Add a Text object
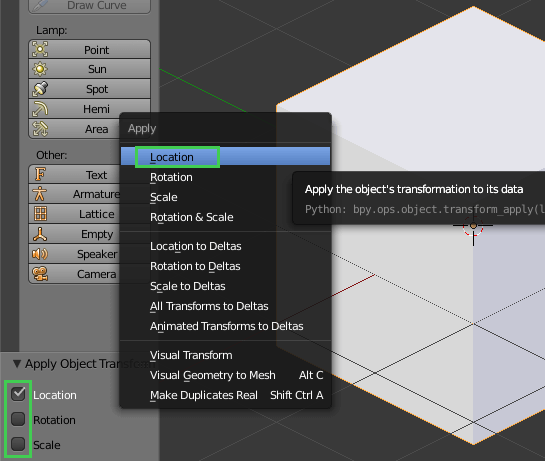The image size is (545, 461). click(74, 174)
